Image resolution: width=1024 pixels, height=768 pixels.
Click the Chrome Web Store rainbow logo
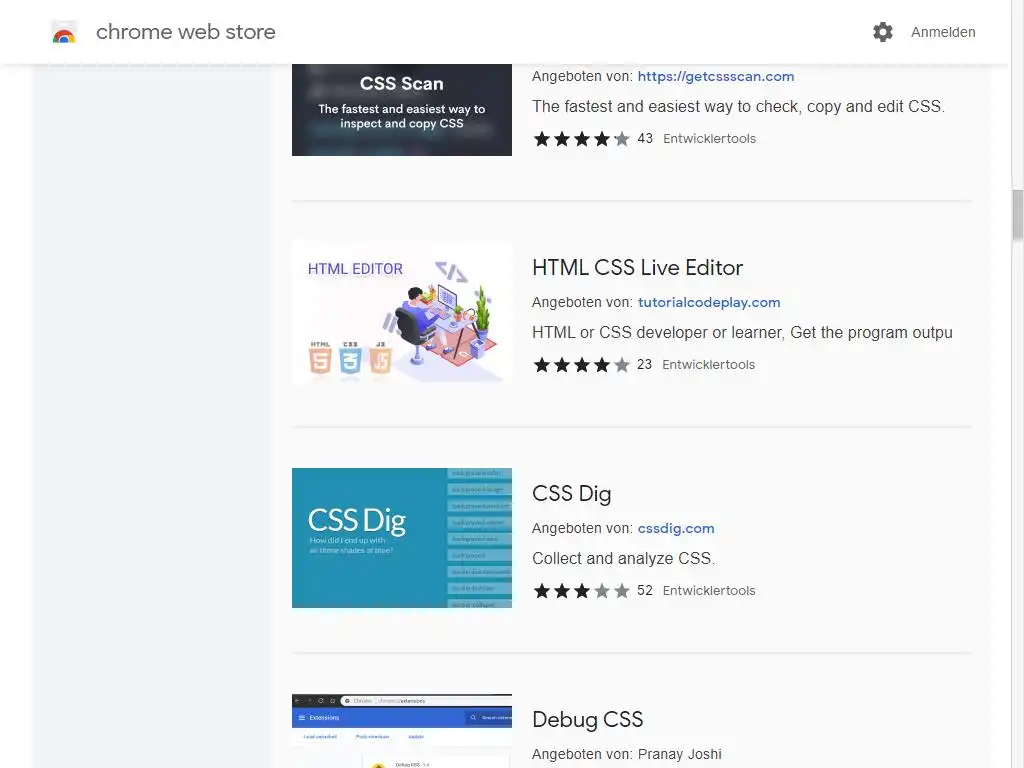(64, 32)
